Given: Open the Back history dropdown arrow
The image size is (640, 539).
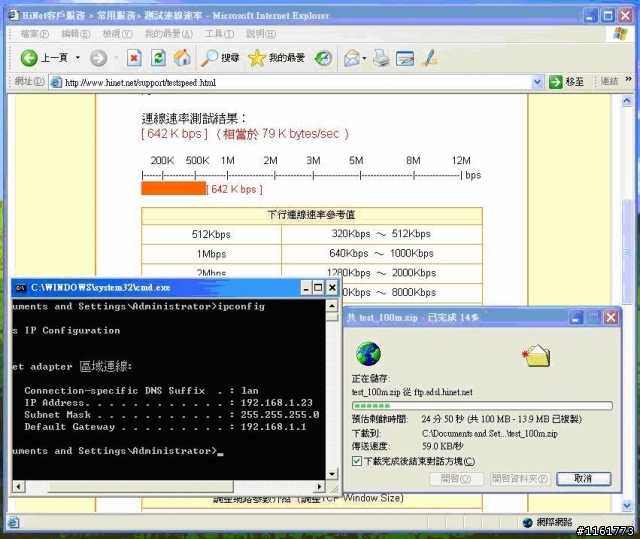Looking at the screenshot, I should point(78,58).
